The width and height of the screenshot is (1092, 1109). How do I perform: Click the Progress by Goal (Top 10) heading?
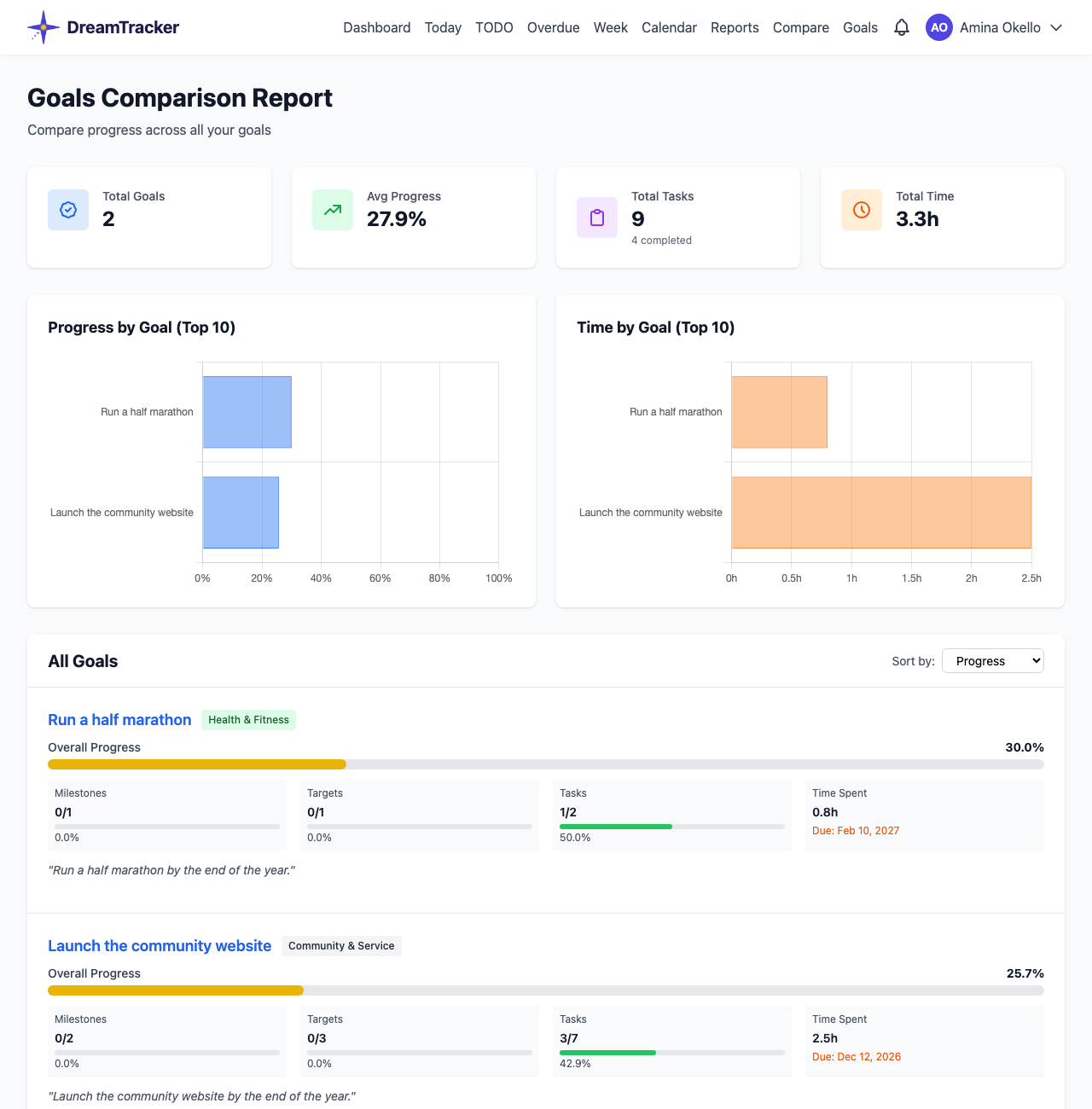pos(142,328)
